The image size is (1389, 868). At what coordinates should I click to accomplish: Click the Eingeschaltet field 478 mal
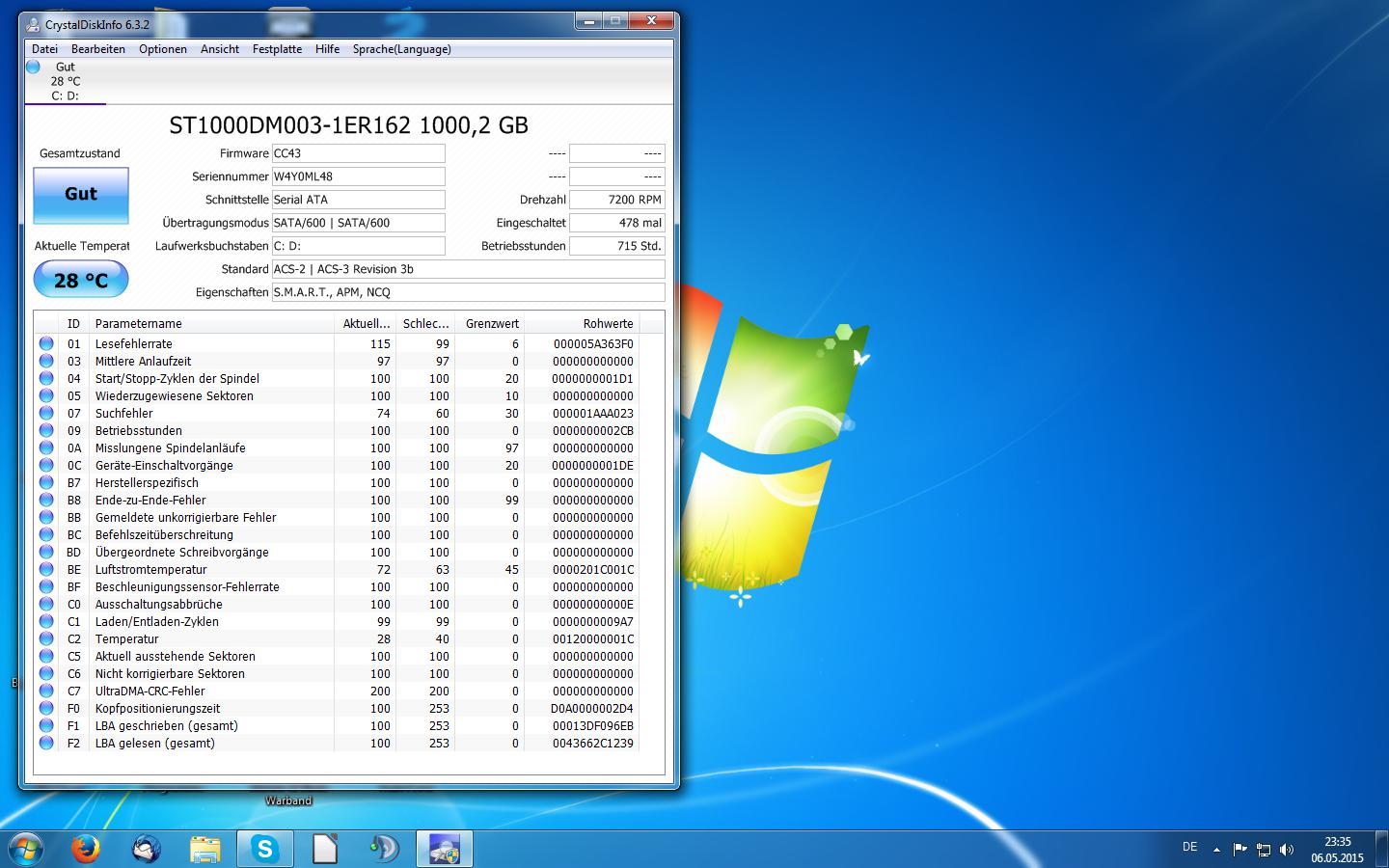click(616, 223)
